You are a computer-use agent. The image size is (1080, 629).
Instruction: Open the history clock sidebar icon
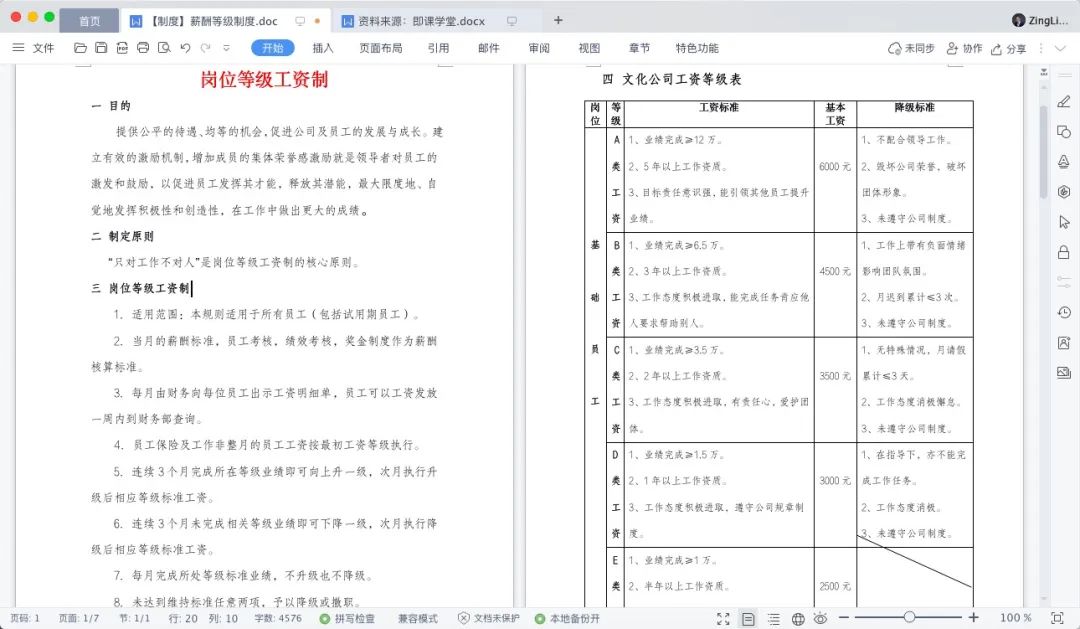click(1064, 313)
